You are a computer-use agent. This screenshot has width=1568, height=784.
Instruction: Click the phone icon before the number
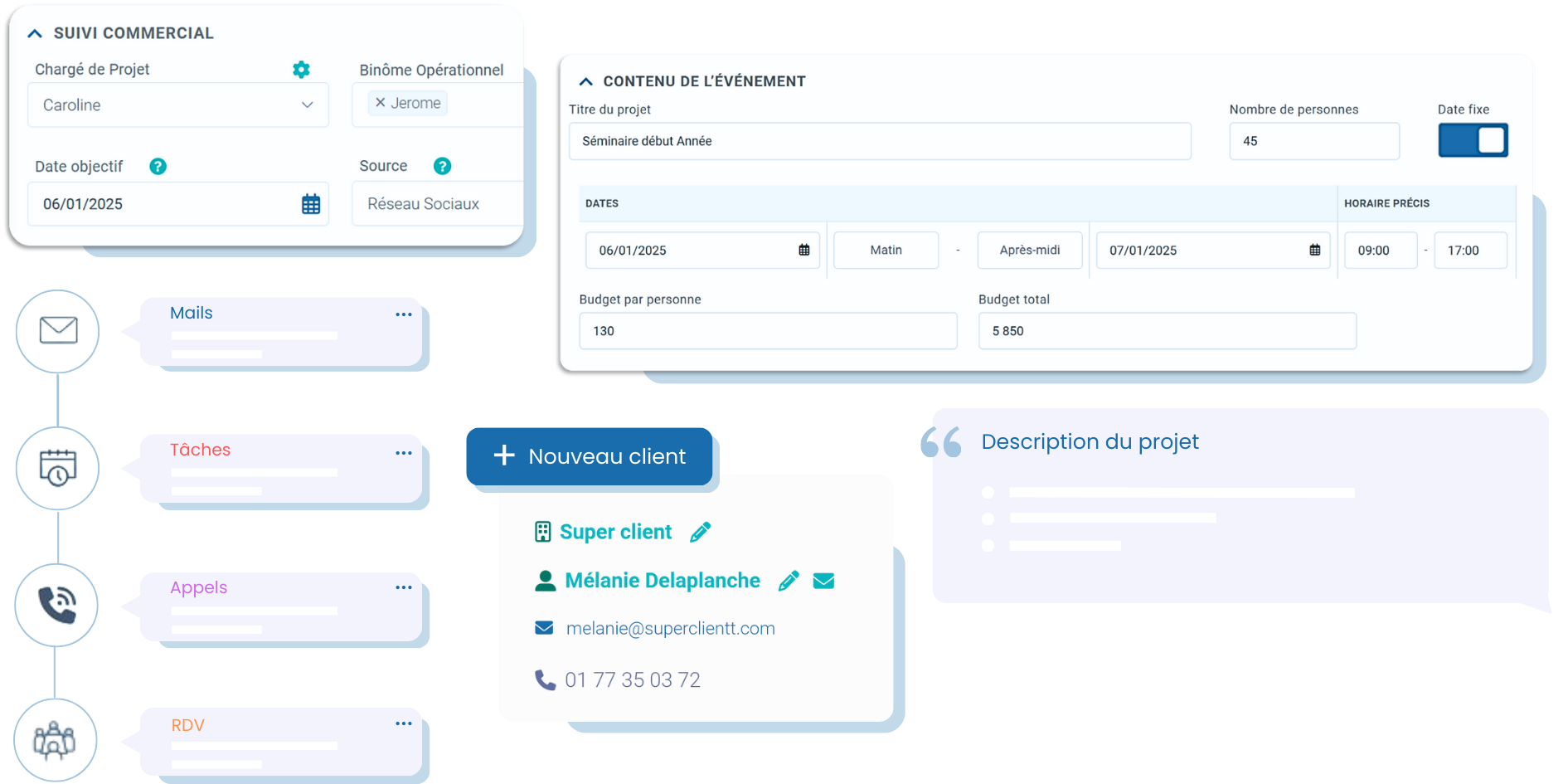point(545,680)
